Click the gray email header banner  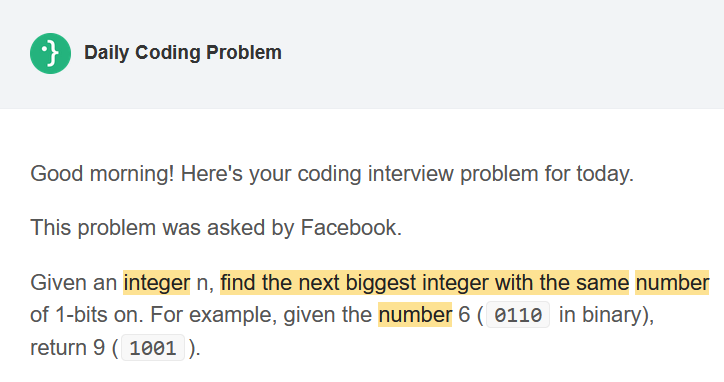pyautogui.click(x=362, y=55)
